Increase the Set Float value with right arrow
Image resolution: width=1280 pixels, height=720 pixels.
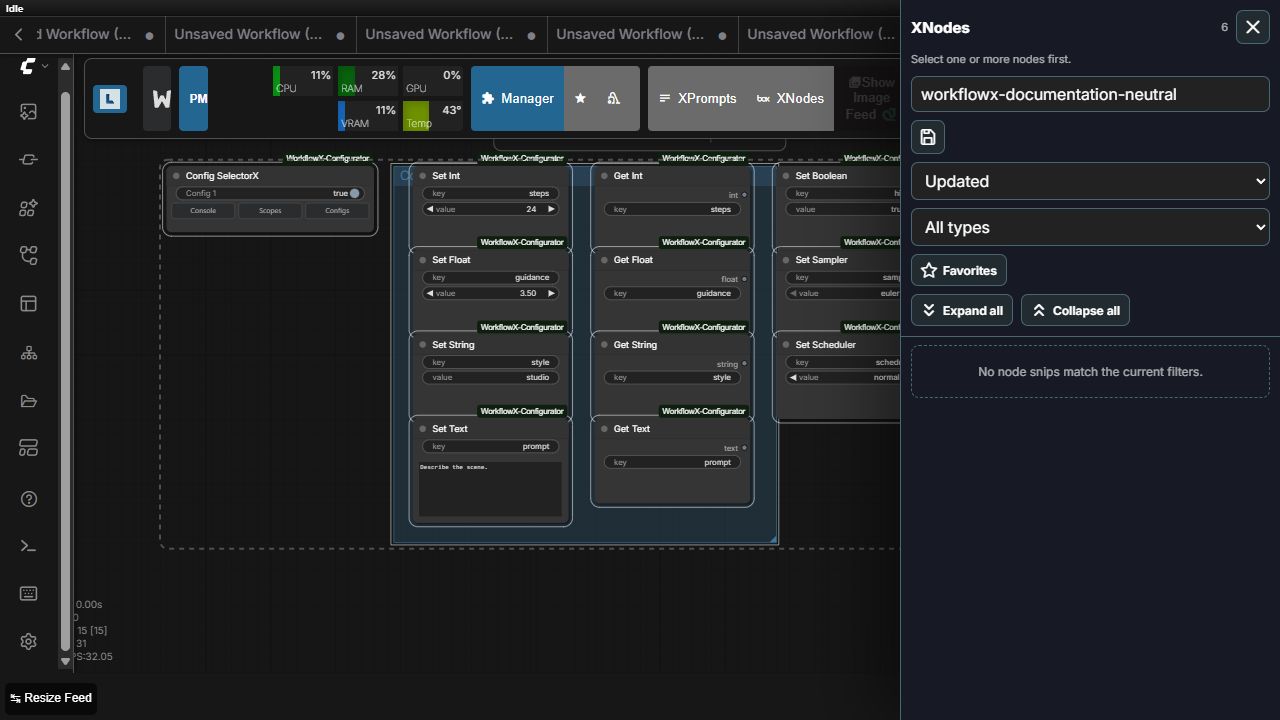pos(551,293)
